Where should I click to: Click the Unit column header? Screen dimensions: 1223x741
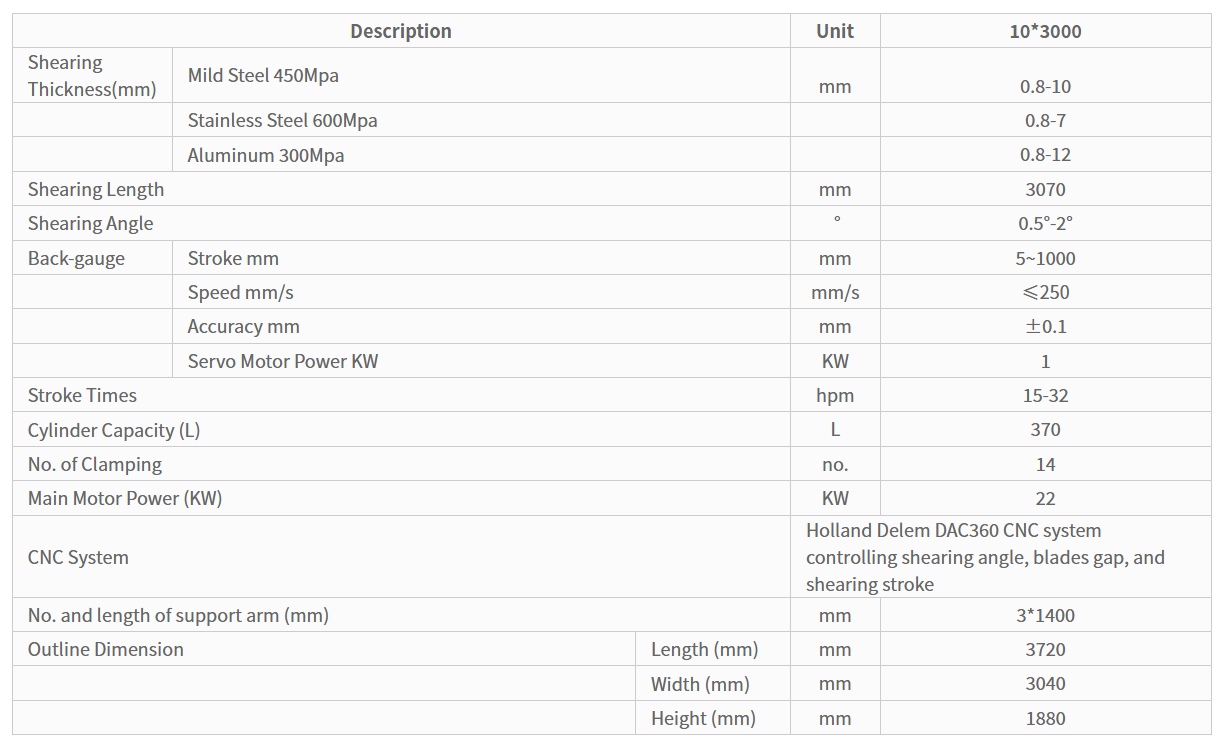tap(835, 31)
